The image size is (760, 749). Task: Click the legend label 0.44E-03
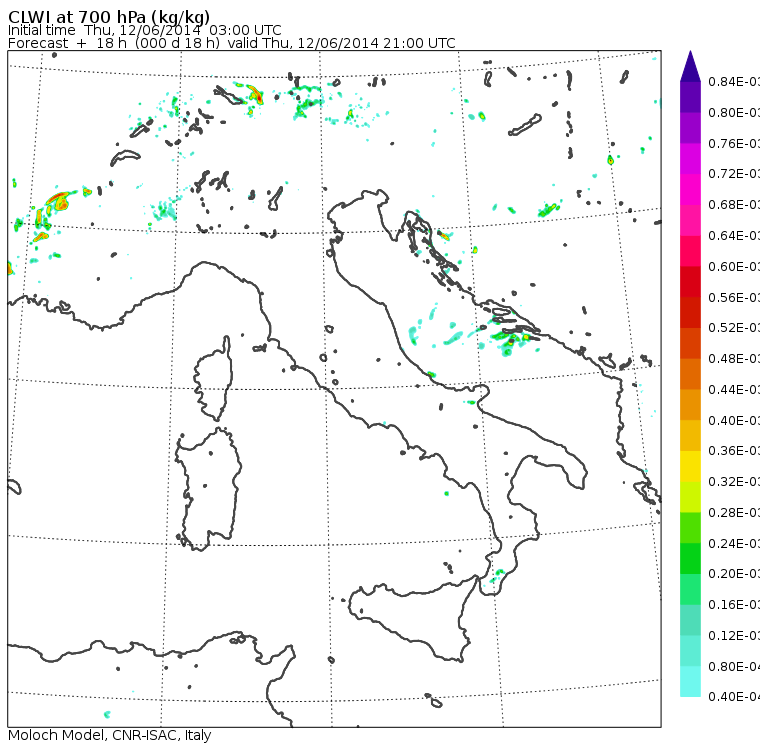click(x=734, y=390)
